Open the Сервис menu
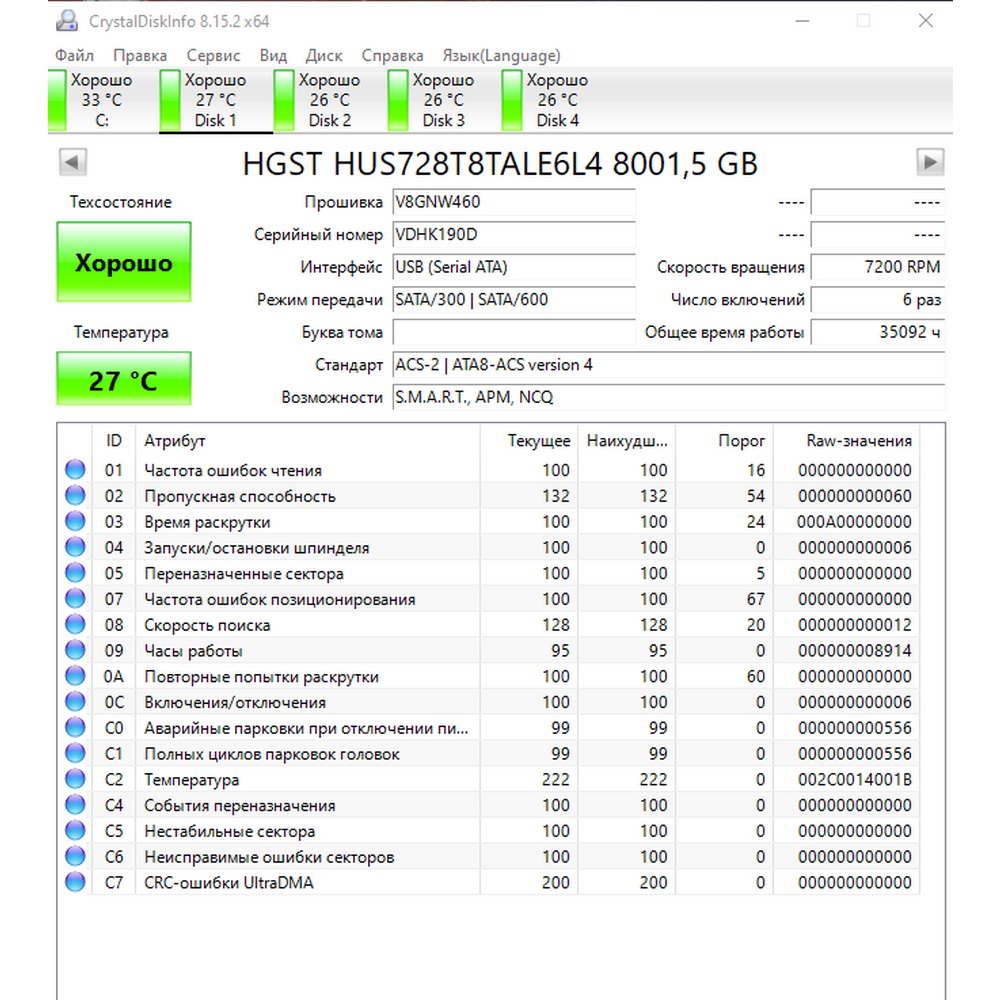 213,55
